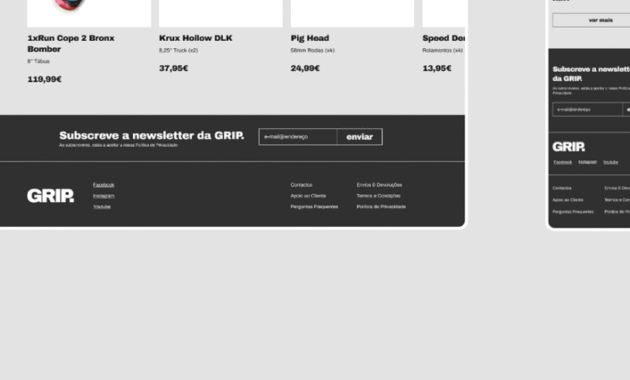
Task: Click the GRIP logo in the mobile footer
Action: (569, 147)
